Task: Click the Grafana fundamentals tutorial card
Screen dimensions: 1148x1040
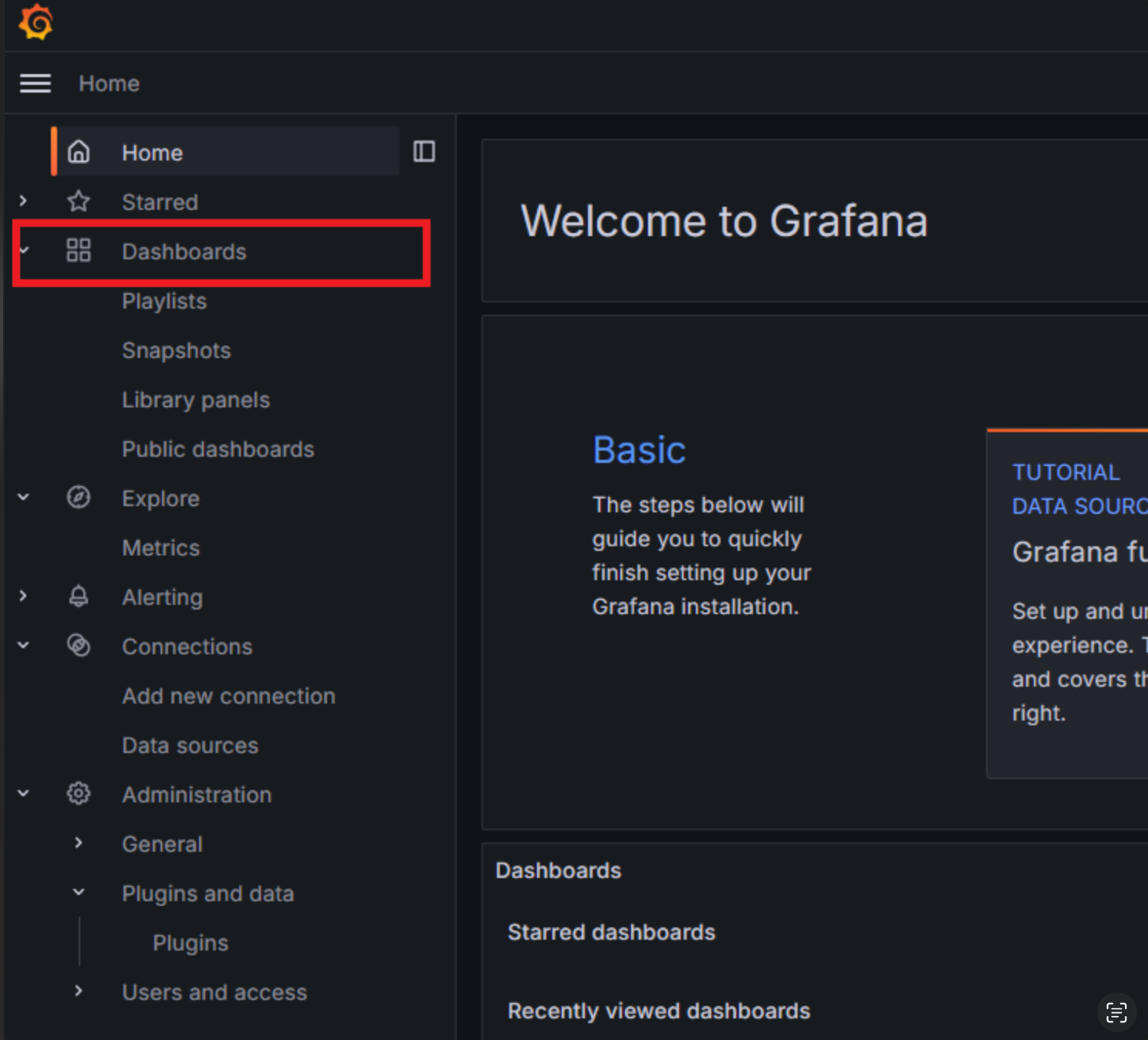Action: pyautogui.click(x=1068, y=603)
